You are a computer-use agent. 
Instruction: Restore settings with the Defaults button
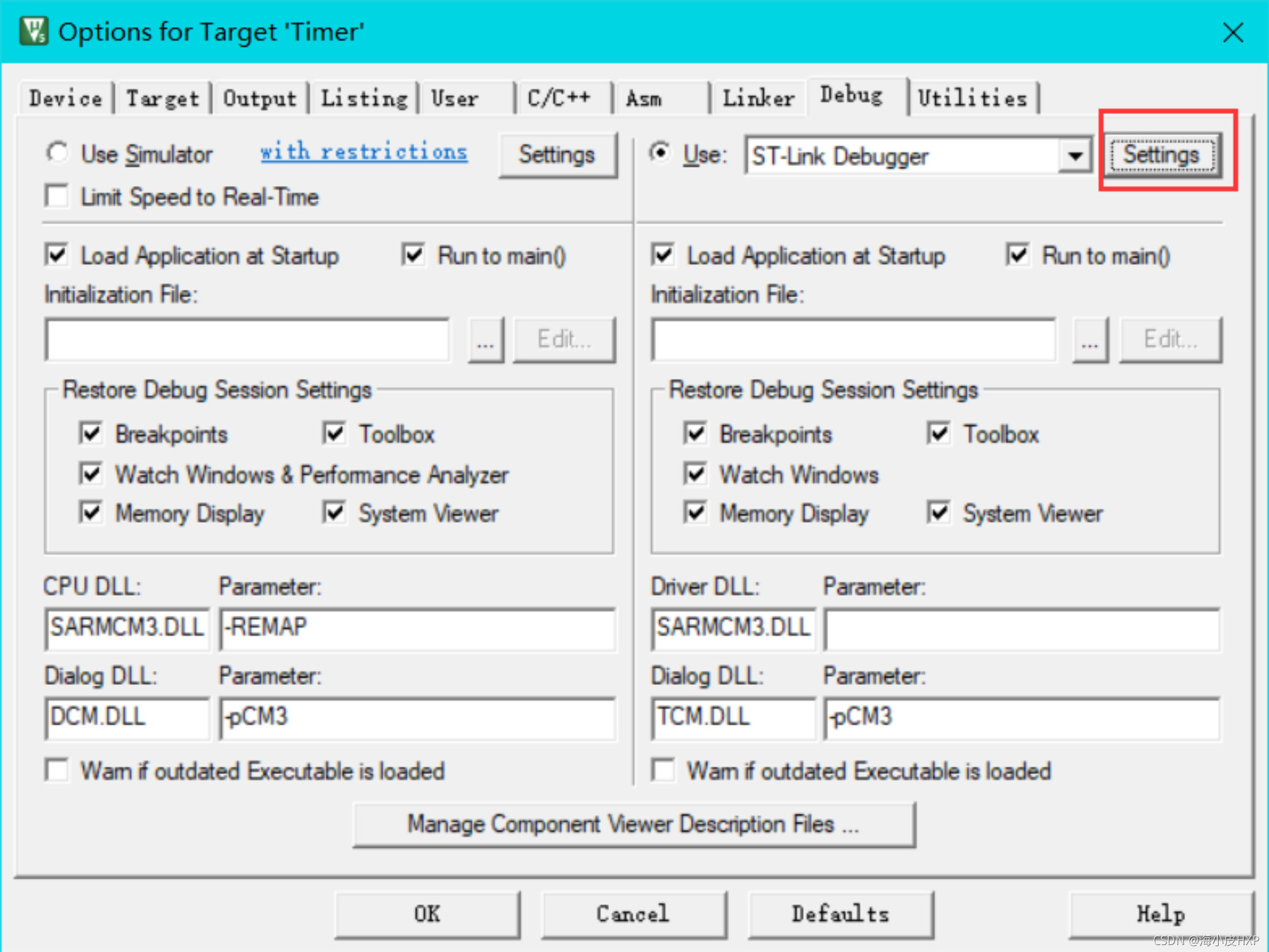pyautogui.click(x=840, y=914)
